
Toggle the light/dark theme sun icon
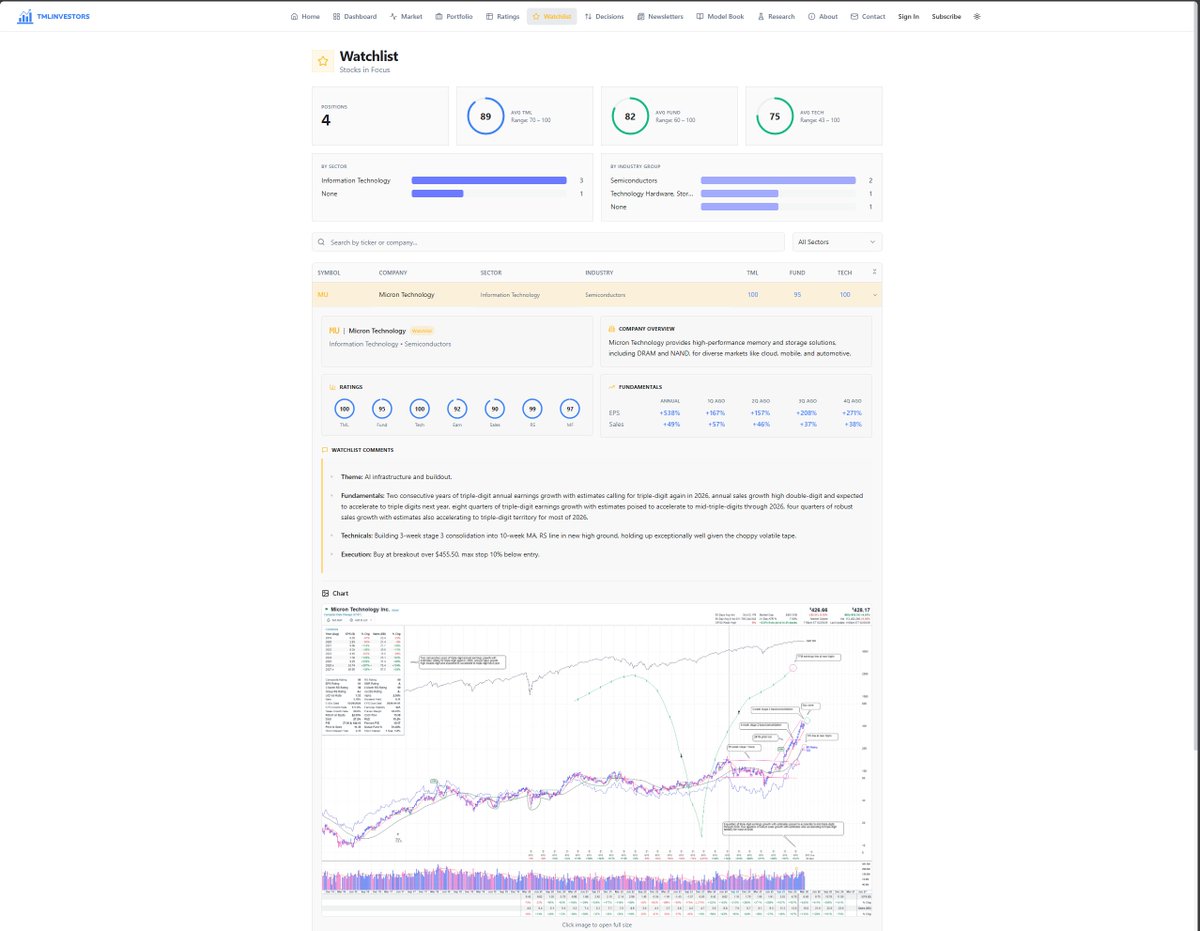pyautogui.click(x=977, y=17)
